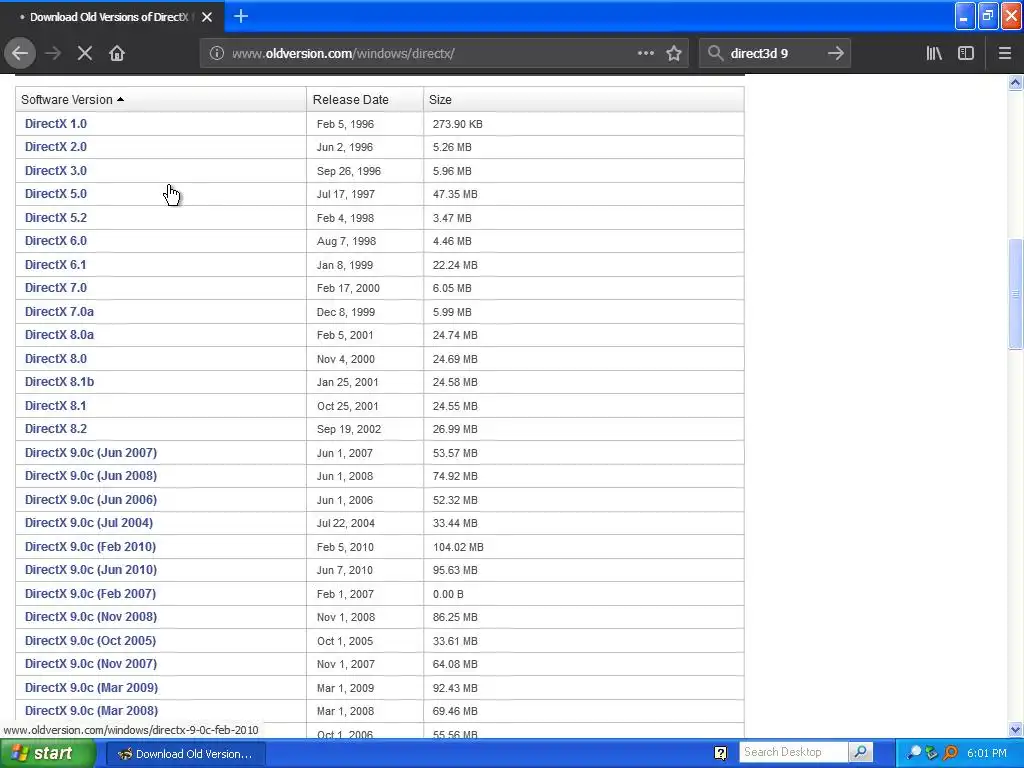Open the DirectX 8.1 link
Image resolution: width=1024 pixels, height=768 pixels.
point(56,406)
